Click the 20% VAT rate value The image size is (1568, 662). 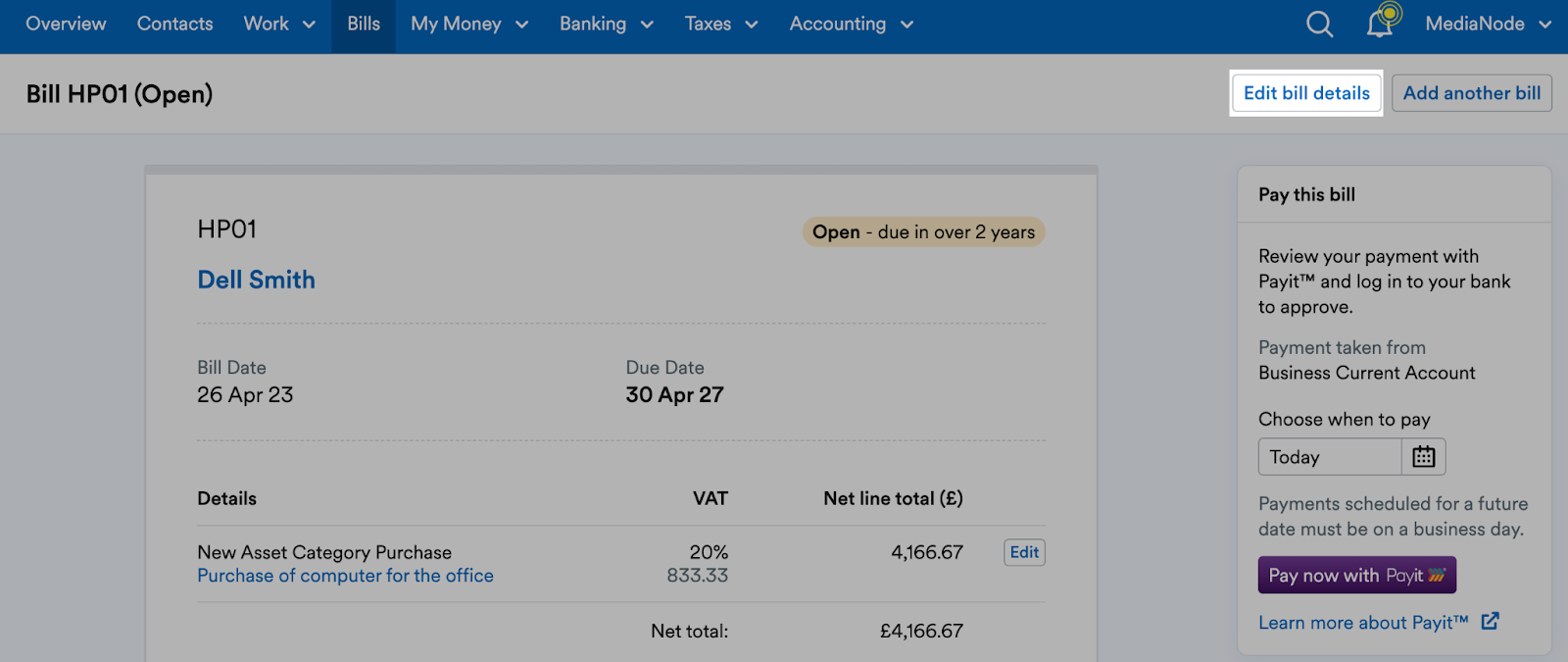tap(709, 552)
